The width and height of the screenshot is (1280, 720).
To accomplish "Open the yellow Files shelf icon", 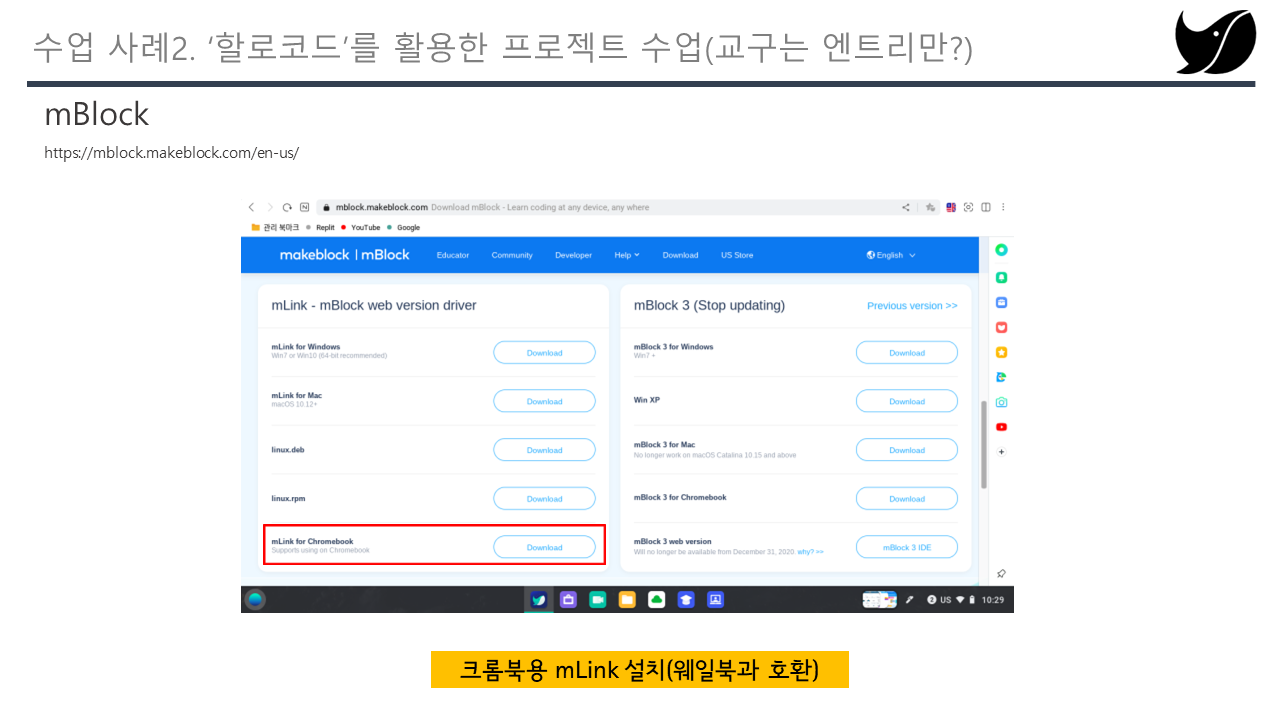I will (627, 600).
